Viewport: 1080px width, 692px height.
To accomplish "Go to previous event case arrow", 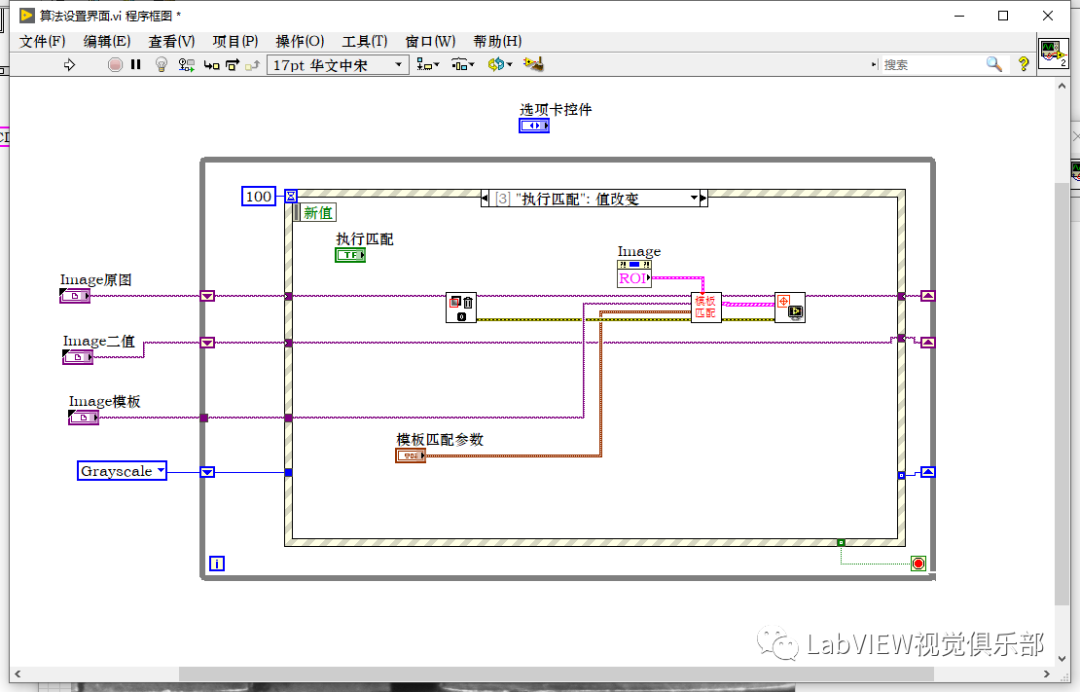I will click(x=485, y=198).
